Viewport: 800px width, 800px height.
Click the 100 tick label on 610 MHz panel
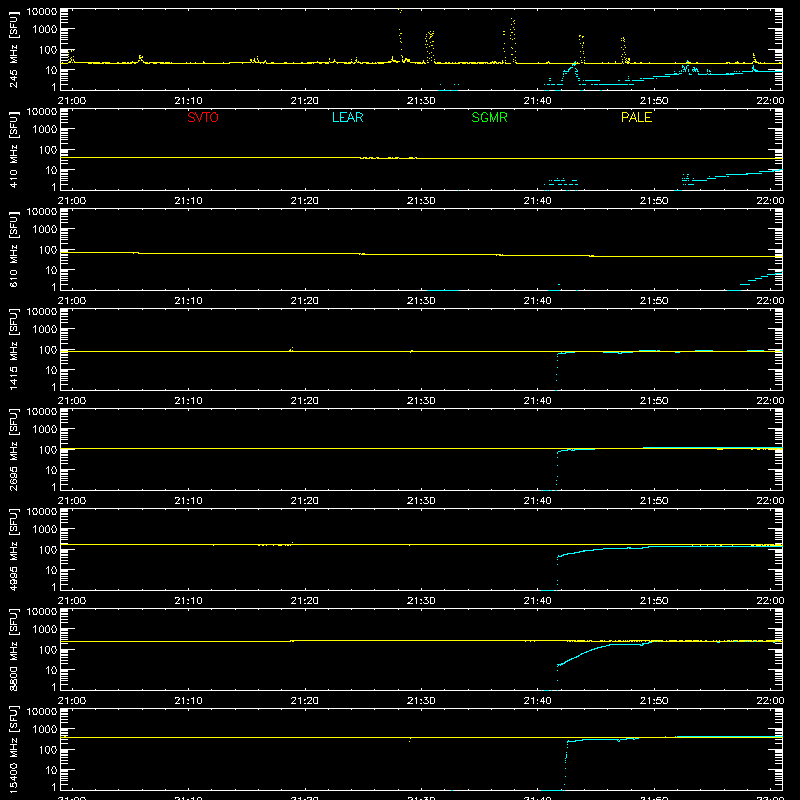click(x=48, y=250)
